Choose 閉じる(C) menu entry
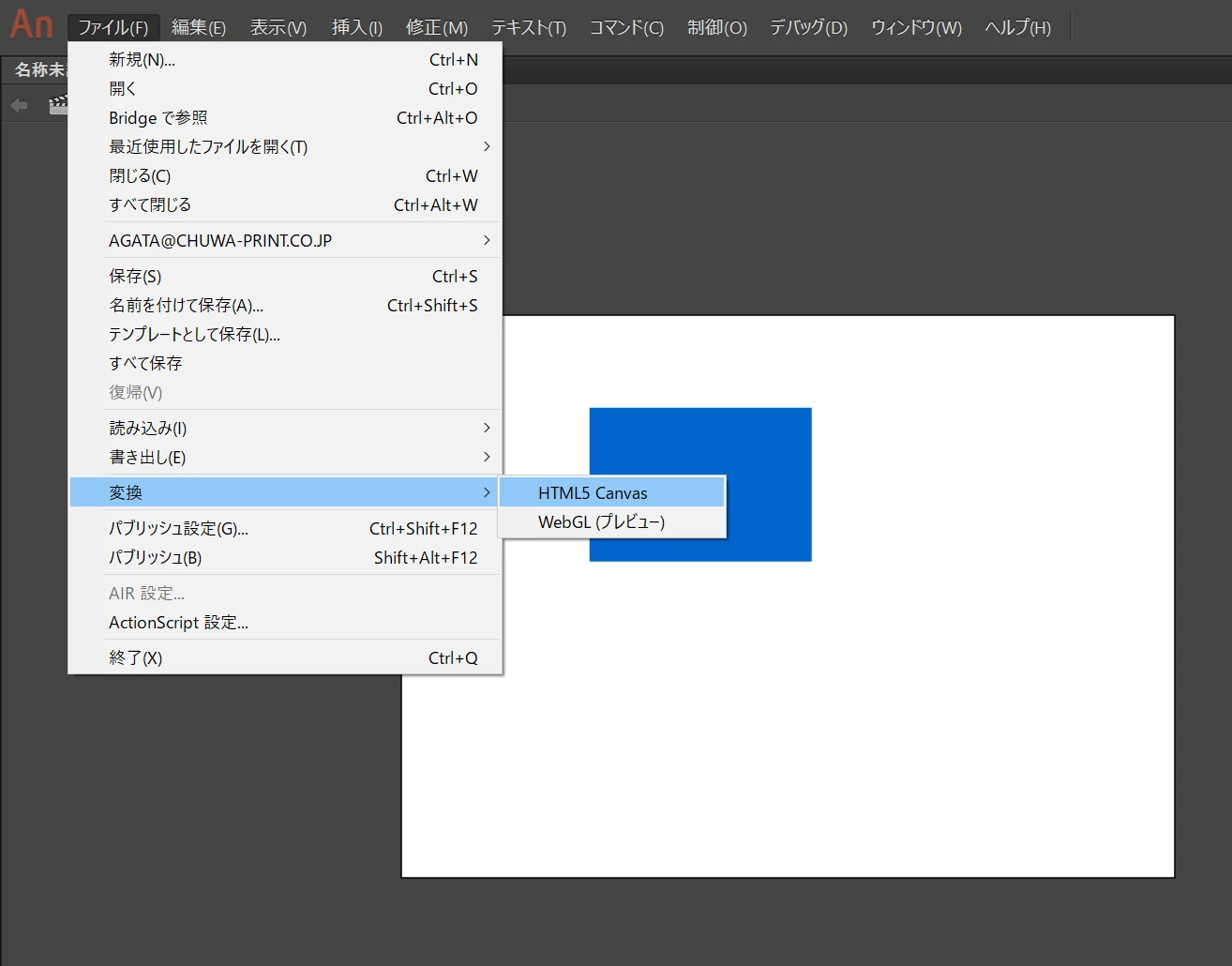The height and width of the screenshot is (966, 1232). (286, 176)
